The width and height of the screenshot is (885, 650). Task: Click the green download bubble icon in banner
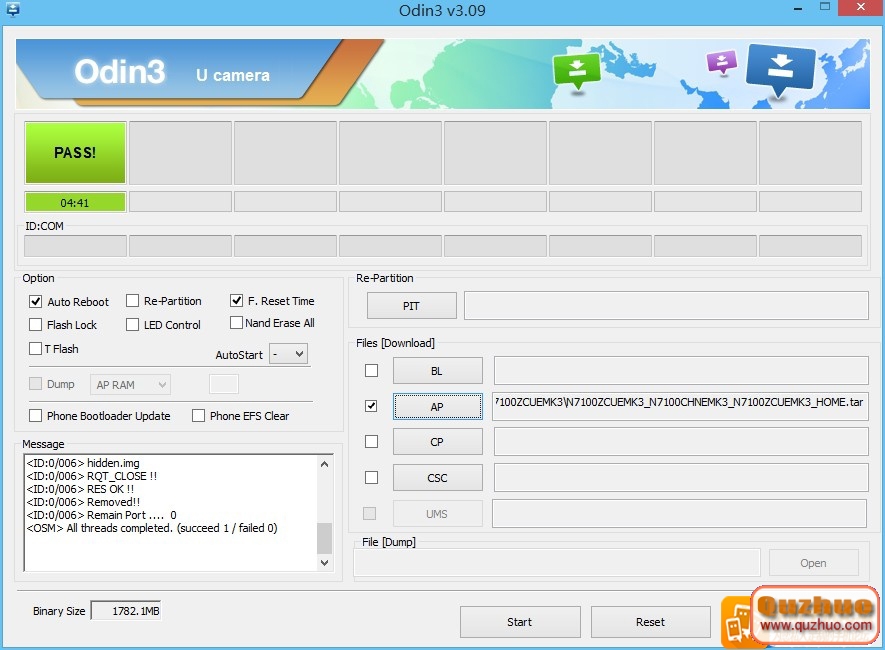click(576, 71)
